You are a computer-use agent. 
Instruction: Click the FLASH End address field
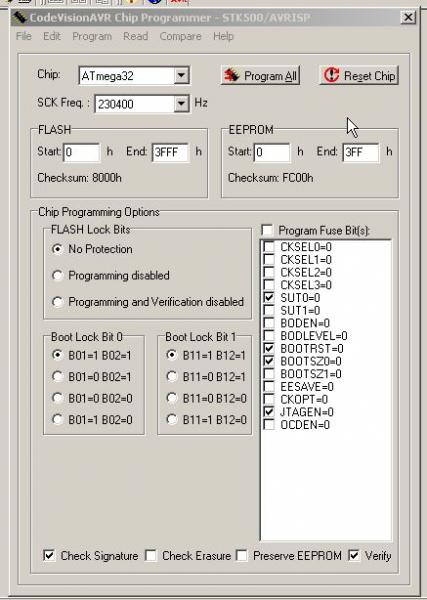pyautogui.click(x=170, y=152)
